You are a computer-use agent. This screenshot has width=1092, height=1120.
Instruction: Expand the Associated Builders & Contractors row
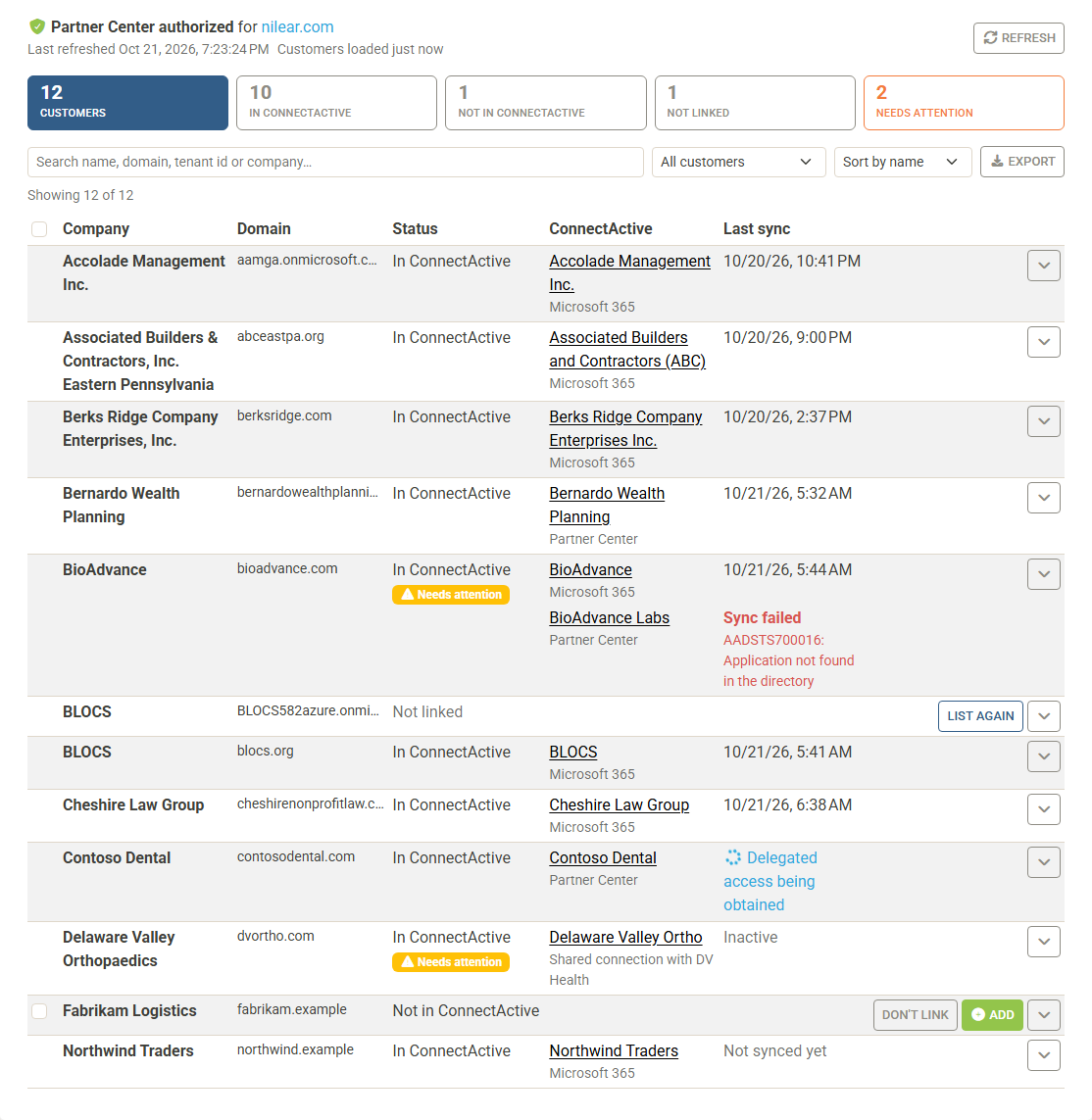(1043, 342)
